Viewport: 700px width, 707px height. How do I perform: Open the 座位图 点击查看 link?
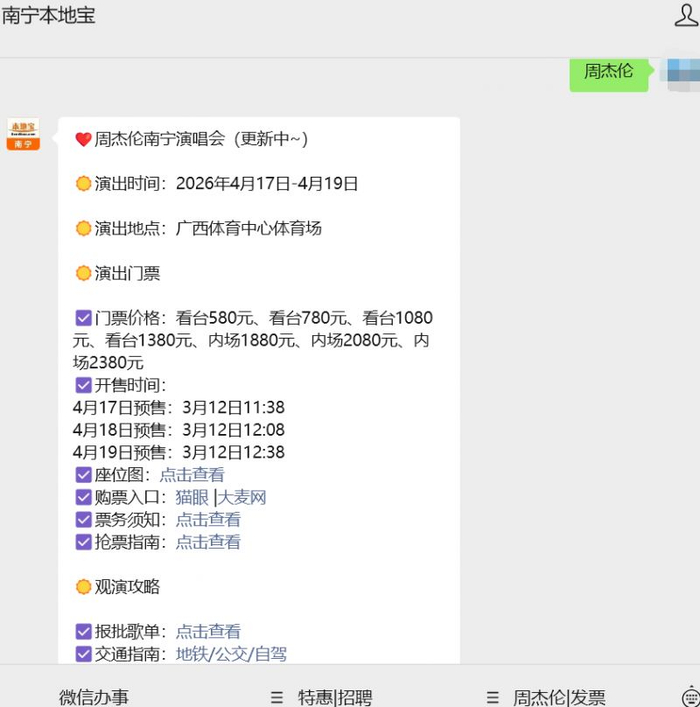click(x=192, y=474)
